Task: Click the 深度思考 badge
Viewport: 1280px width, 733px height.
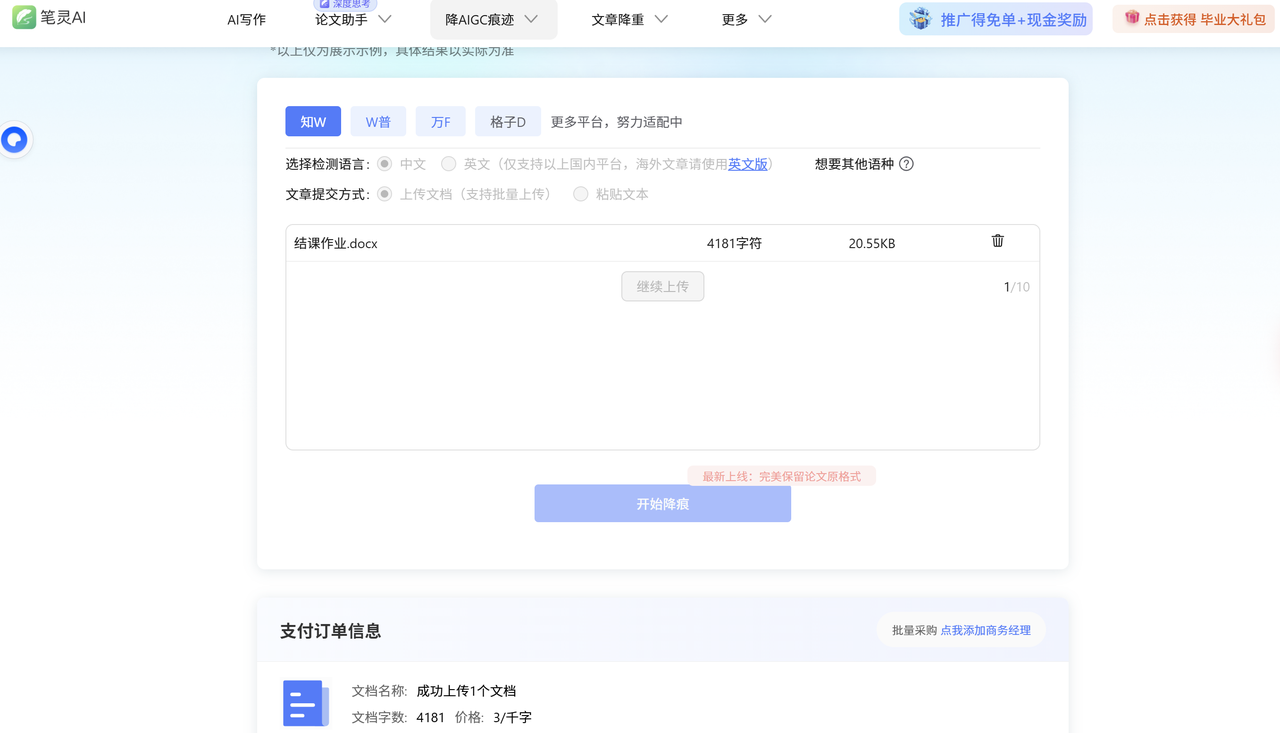Action: [x=345, y=5]
